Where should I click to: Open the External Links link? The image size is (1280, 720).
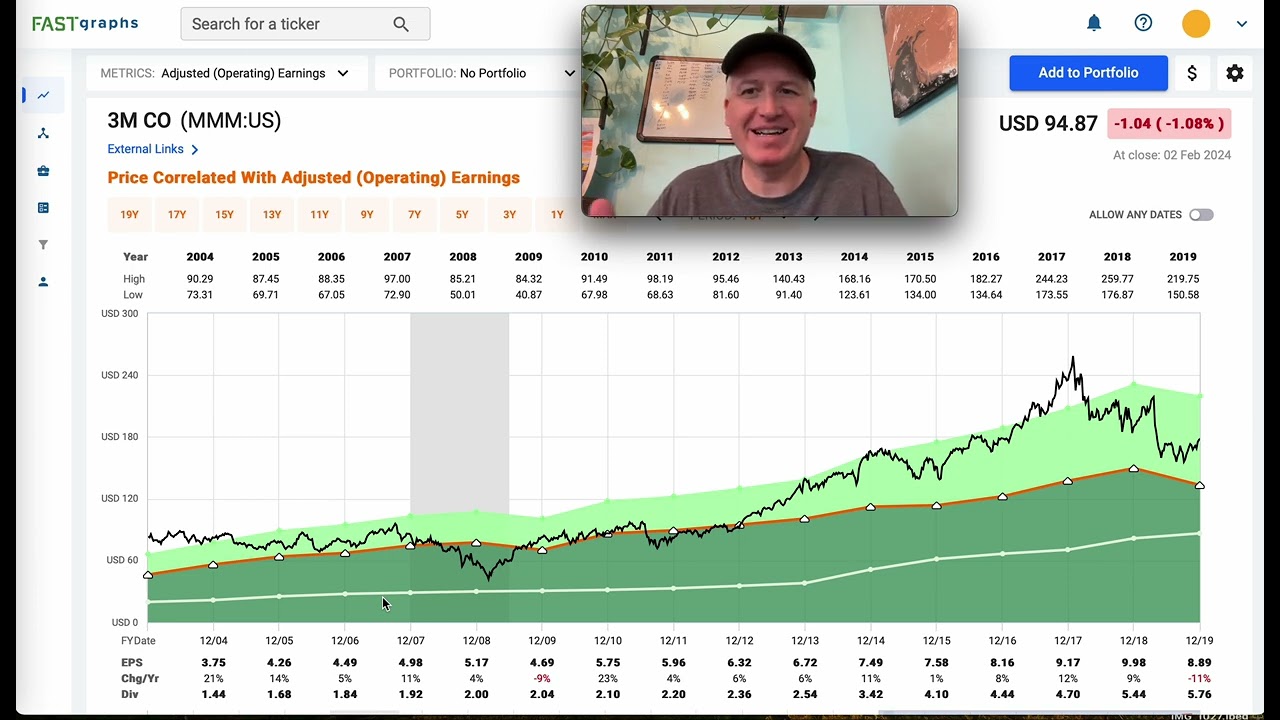153,149
